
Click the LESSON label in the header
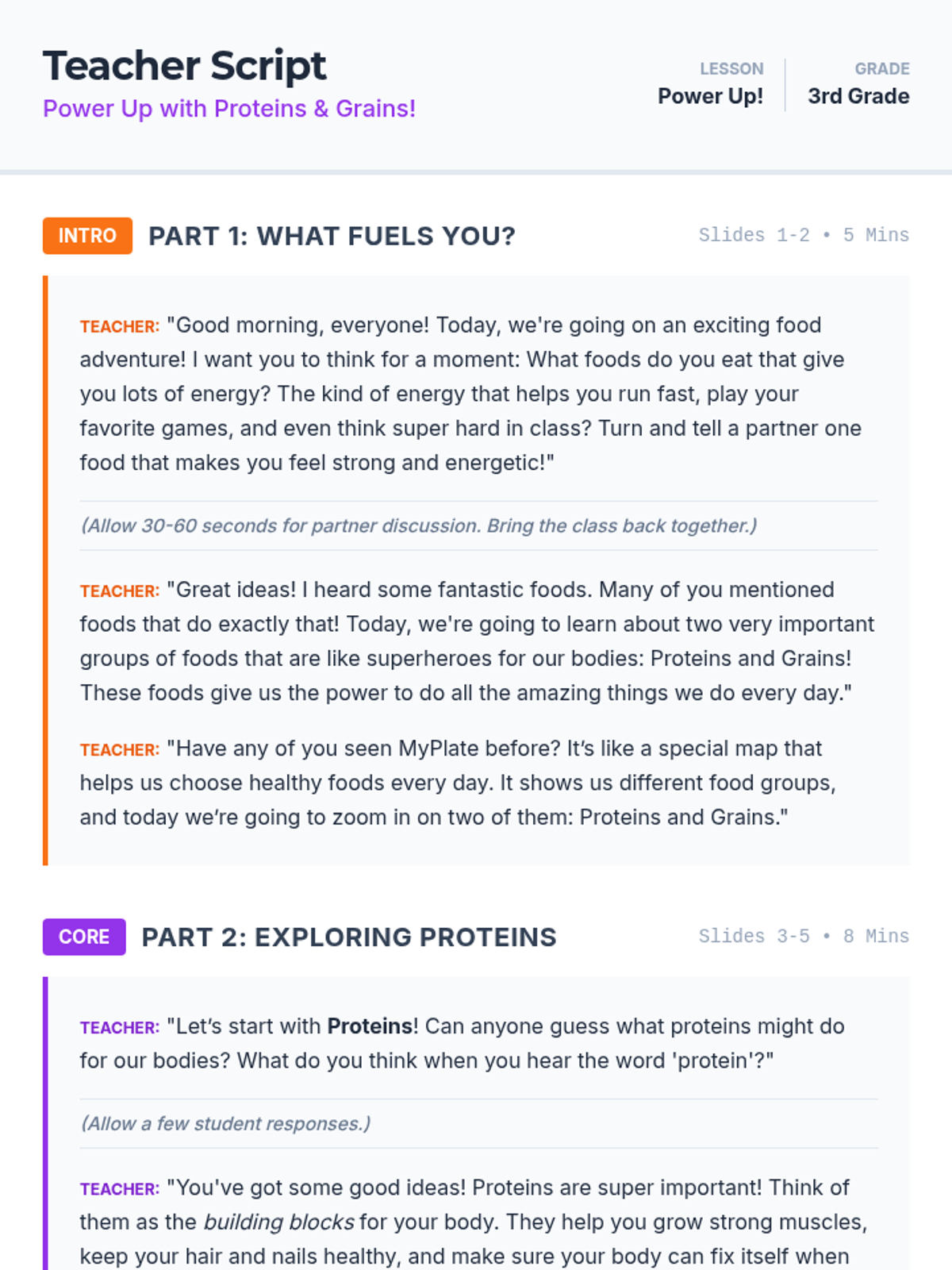tap(731, 69)
